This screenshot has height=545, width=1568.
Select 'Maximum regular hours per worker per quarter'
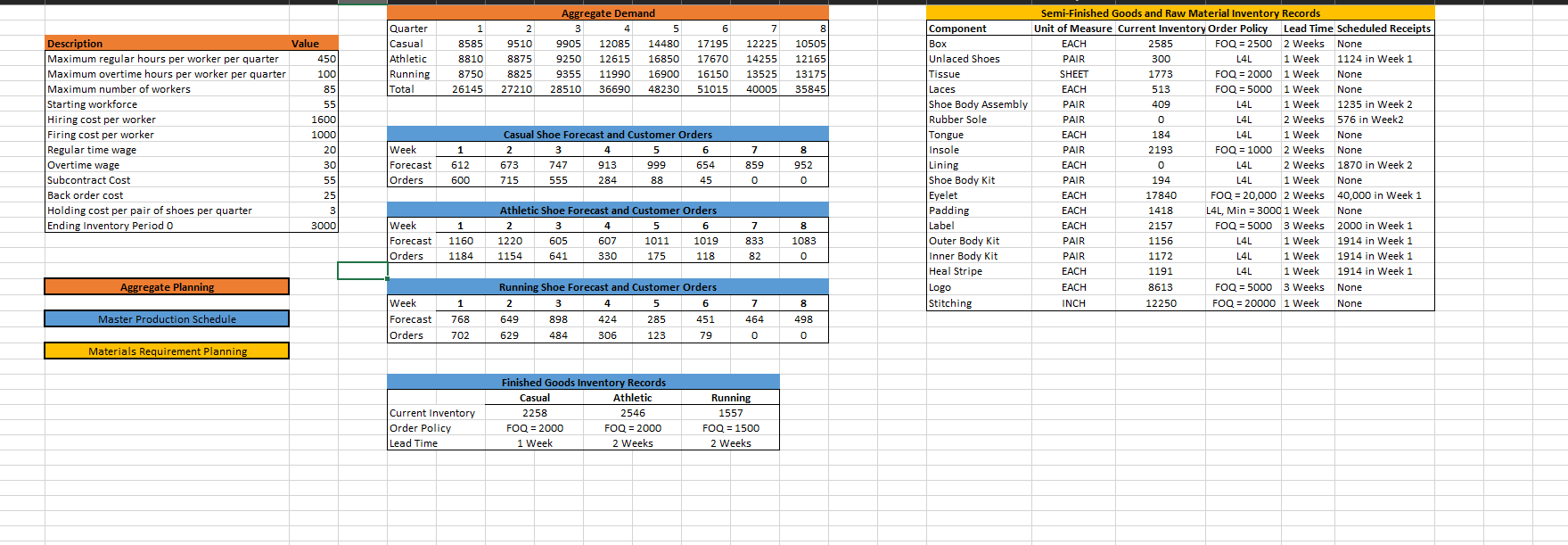click(167, 59)
